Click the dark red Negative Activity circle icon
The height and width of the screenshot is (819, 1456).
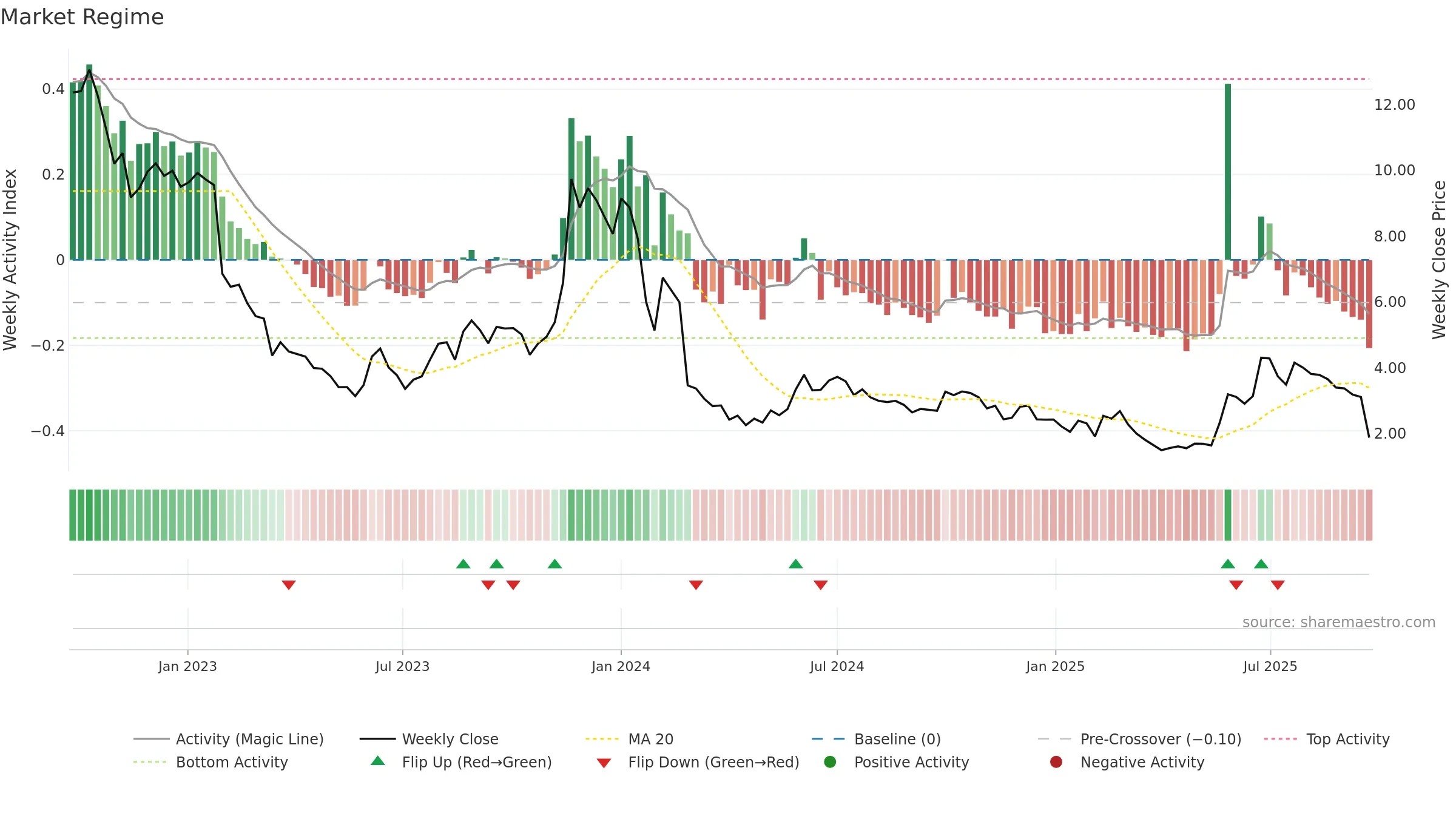point(1056,762)
